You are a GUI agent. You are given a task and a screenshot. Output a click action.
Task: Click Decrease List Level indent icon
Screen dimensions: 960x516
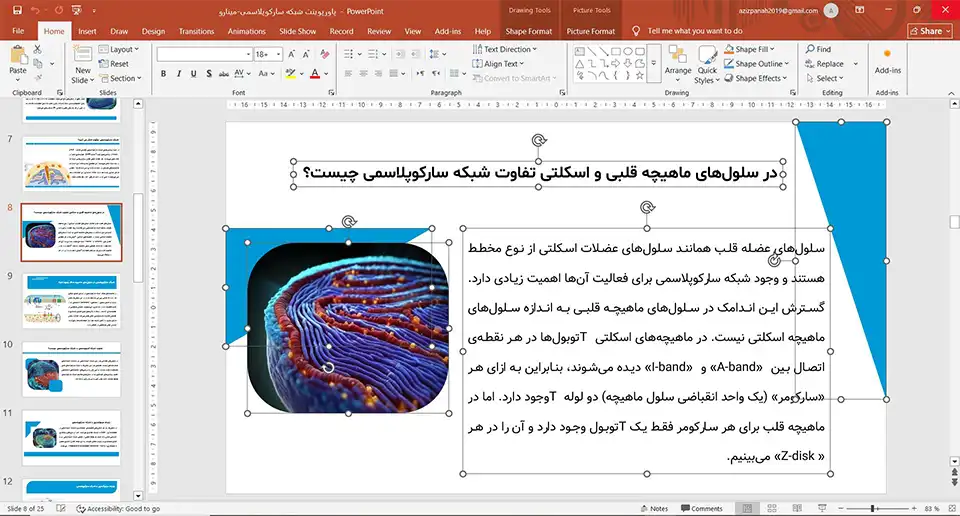399,54
